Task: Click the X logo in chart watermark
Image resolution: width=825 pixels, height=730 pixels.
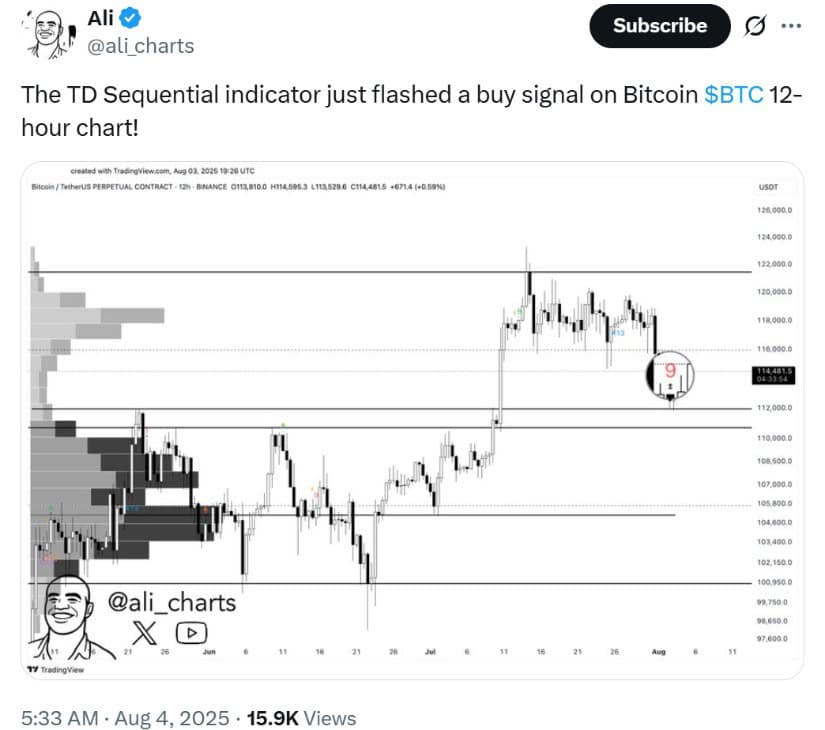Action: (x=145, y=633)
